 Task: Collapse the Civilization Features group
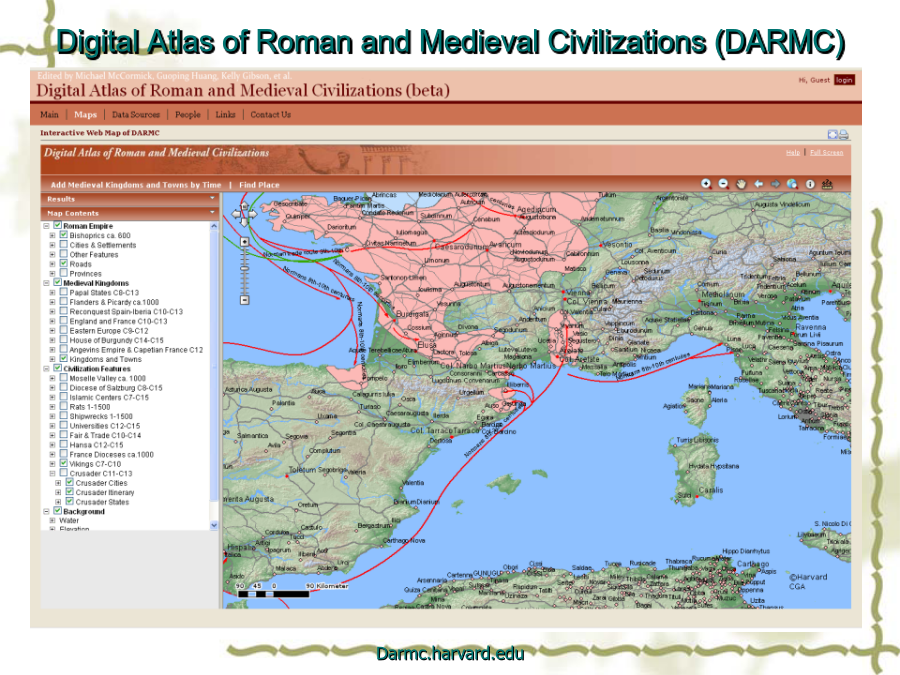point(46,368)
